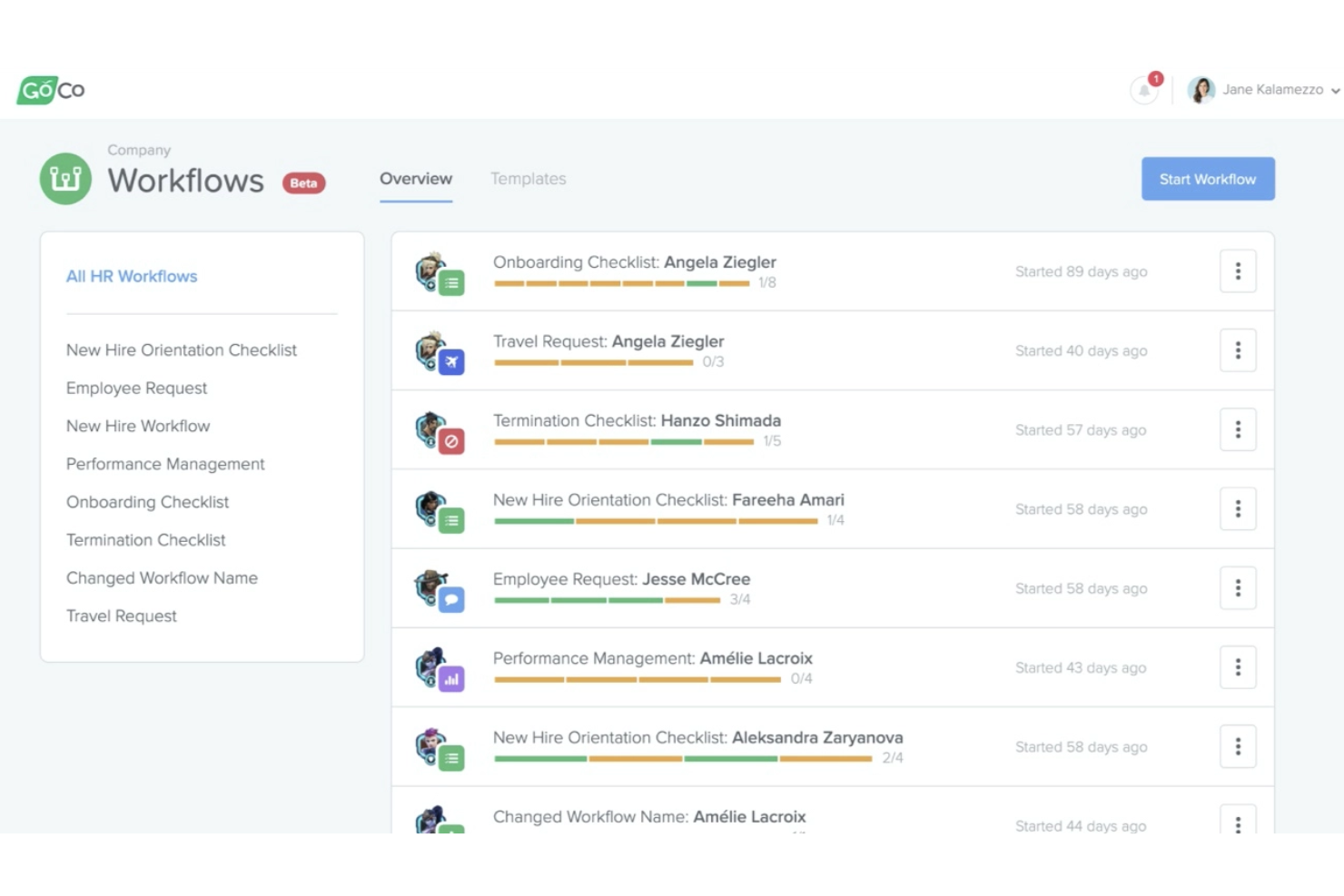The width and height of the screenshot is (1344, 896).
Task: Open the kebab menu for Jesse McCree request
Action: coord(1237,588)
